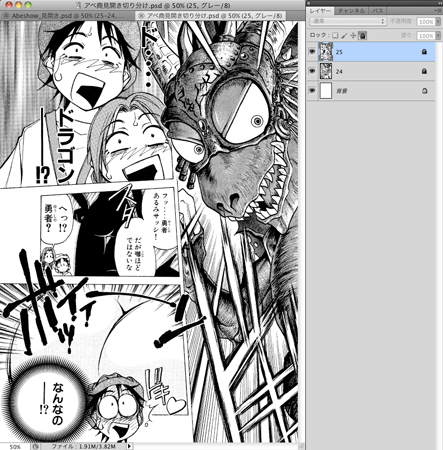This screenshot has width=443, height=450.
Task: Click the status bar preview icon beside 50%
Action: (x=36, y=446)
